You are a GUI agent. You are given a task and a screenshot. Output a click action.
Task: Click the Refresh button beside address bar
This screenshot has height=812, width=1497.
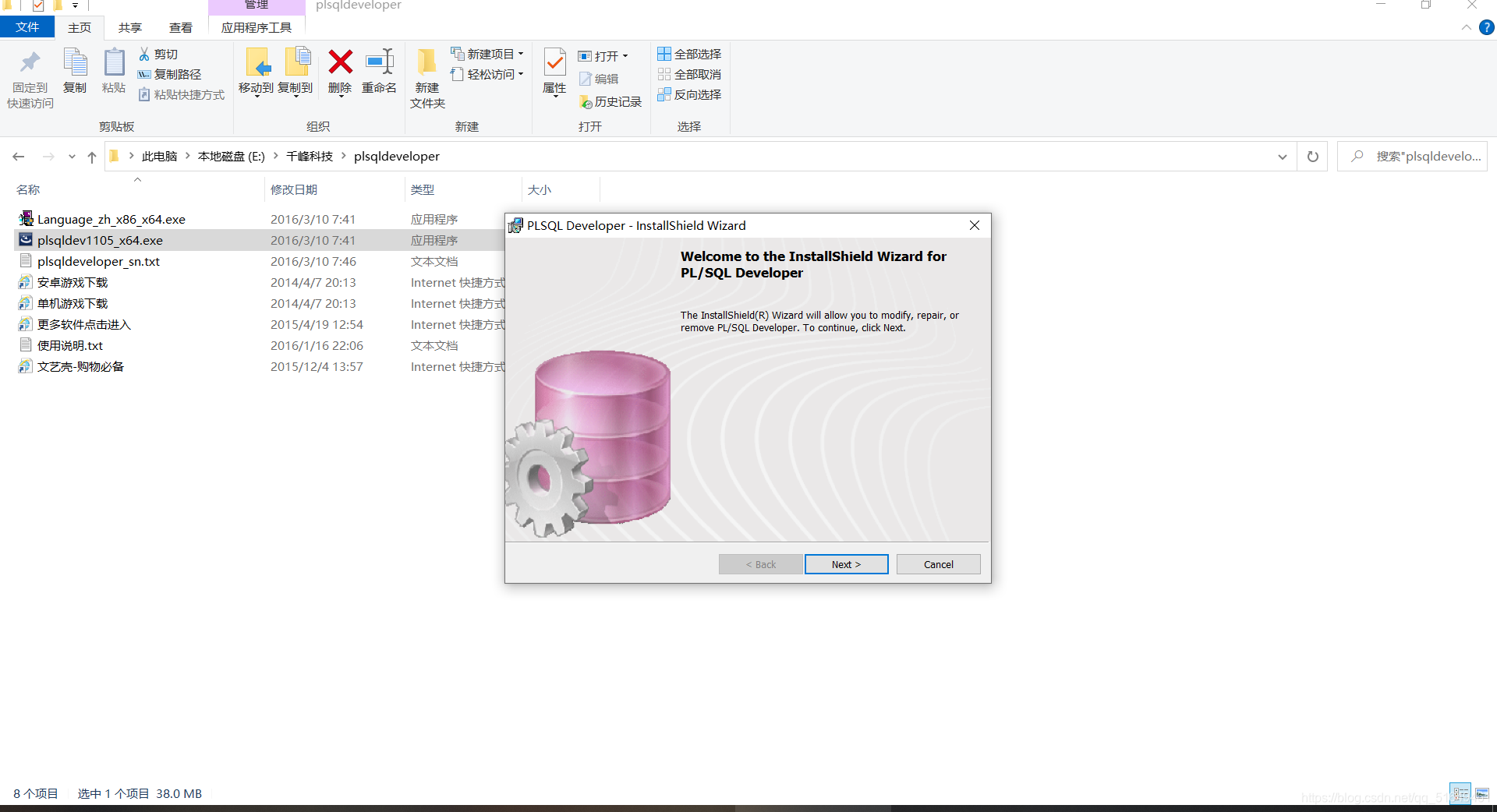coord(1313,157)
